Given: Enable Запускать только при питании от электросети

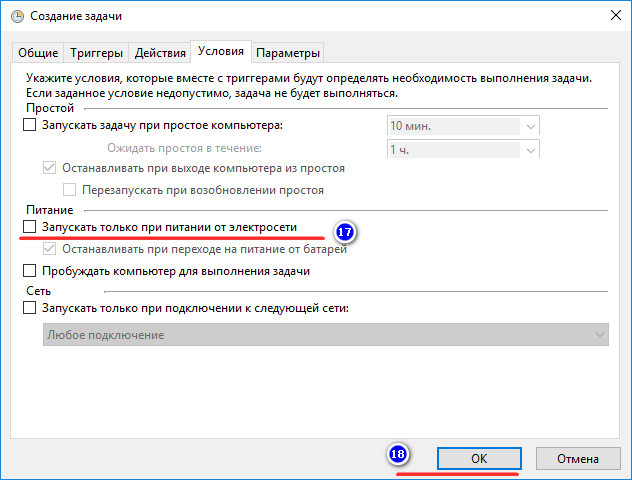Looking at the screenshot, I should tap(29, 228).
